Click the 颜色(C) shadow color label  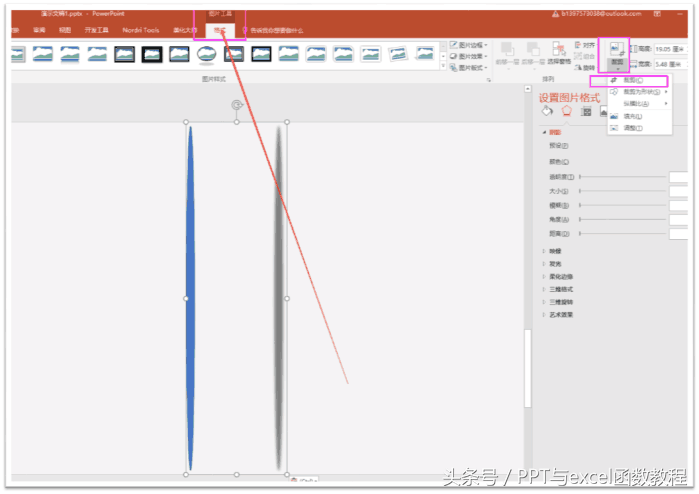[x=559, y=162]
